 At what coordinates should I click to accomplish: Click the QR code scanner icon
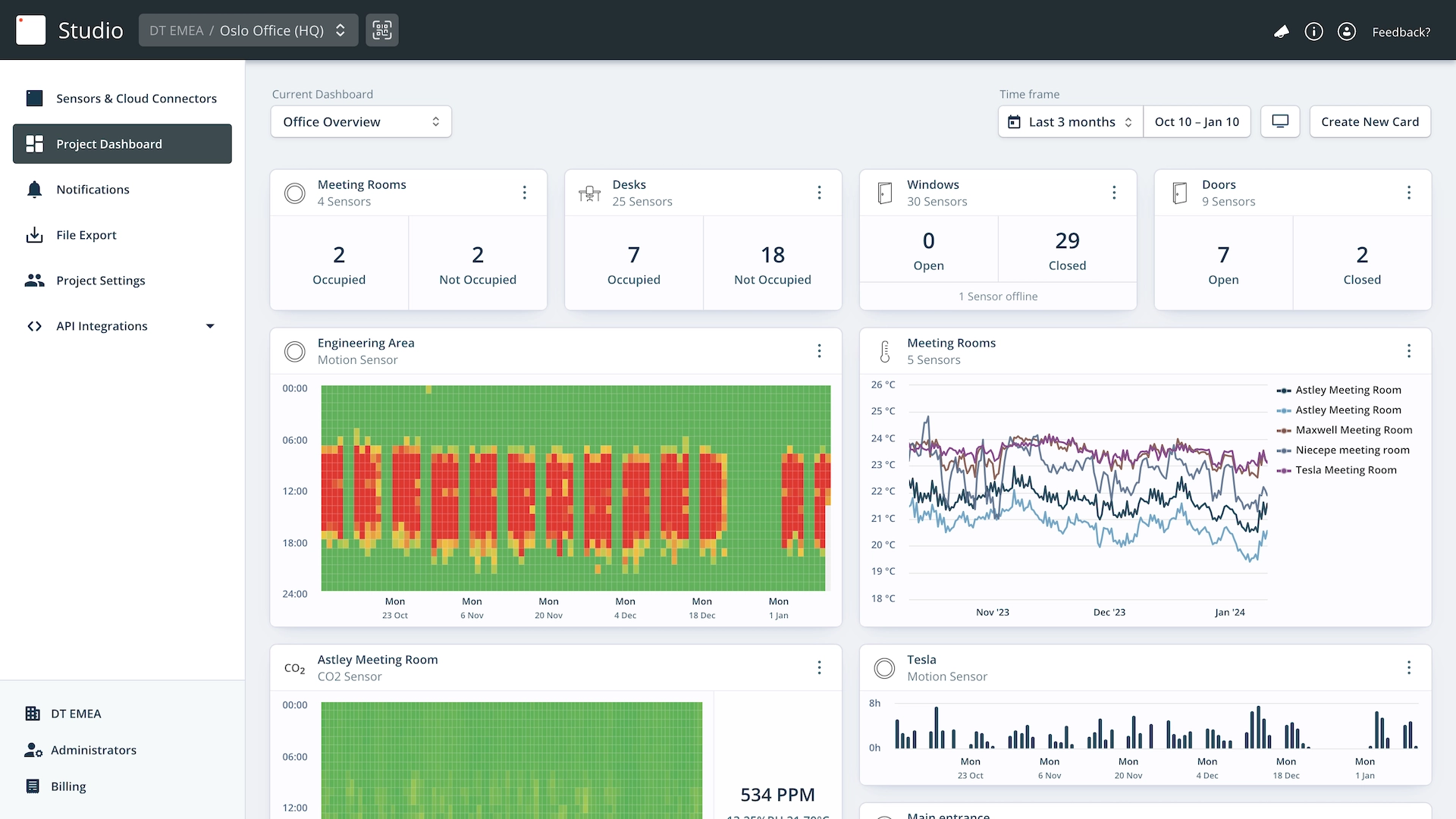coord(381,30)
